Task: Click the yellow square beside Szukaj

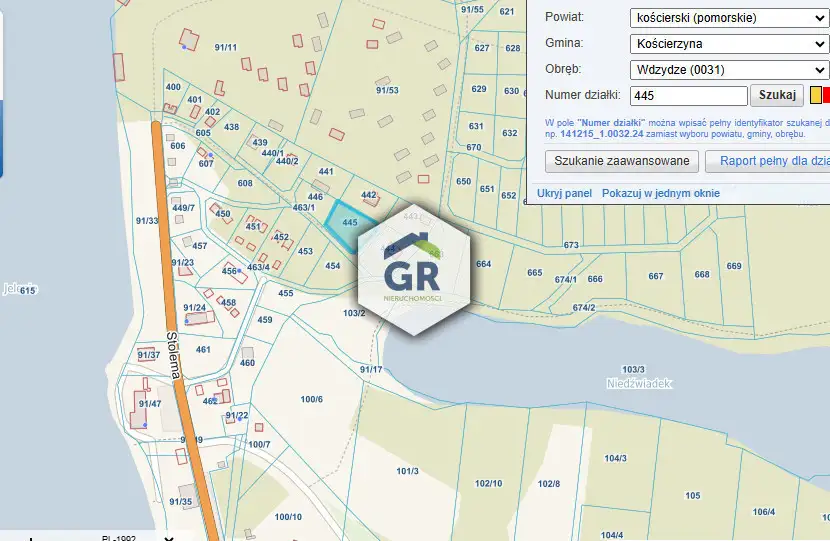Action: pos(815,96)
